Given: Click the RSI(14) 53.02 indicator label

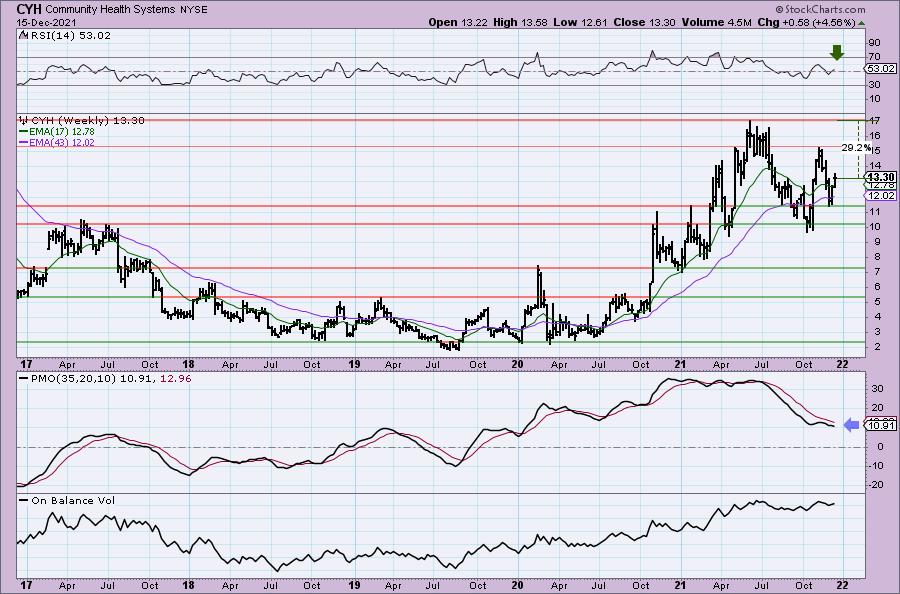Looking at the screenshot, I should 69,36.
